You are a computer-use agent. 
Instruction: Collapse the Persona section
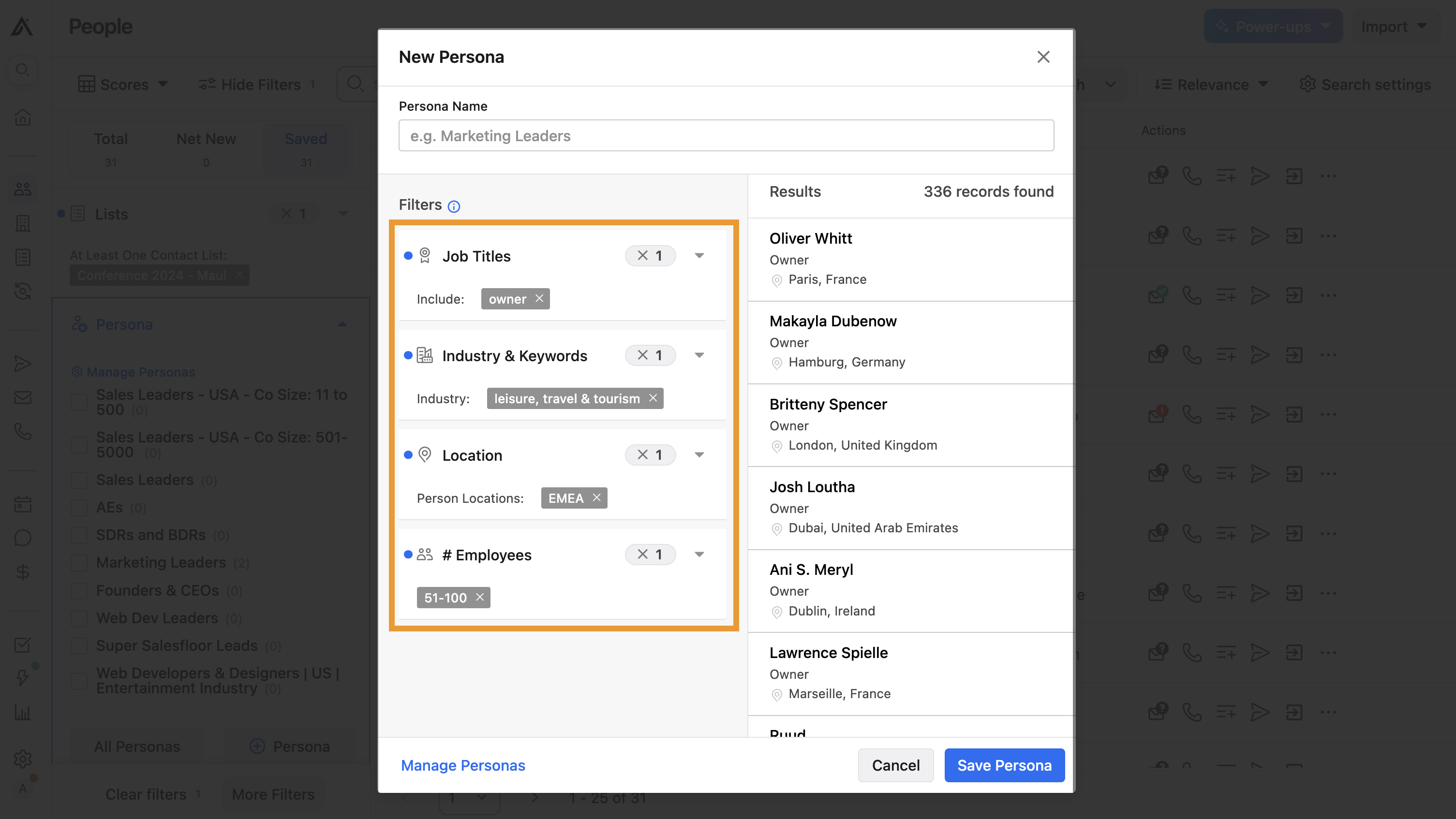[342, 324]
